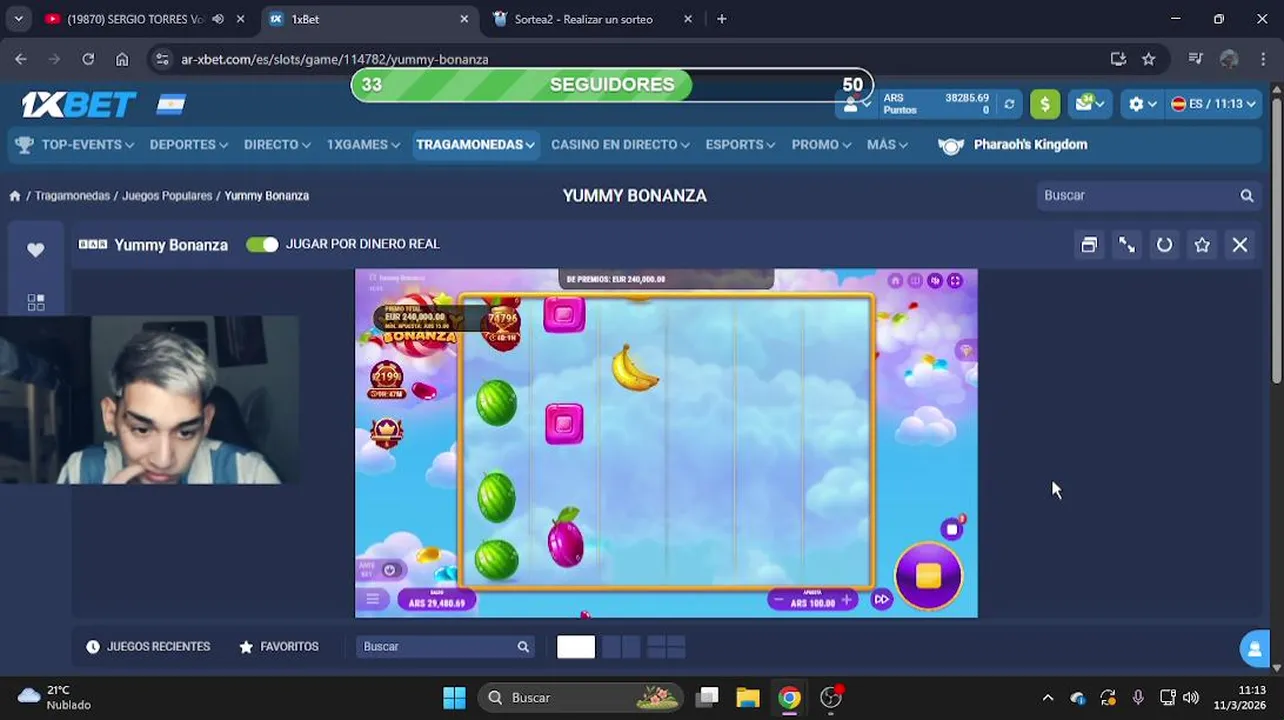Go to home via breadcrumb house icon
This screenshot has width=1284, height=720.
coord(15,196)
